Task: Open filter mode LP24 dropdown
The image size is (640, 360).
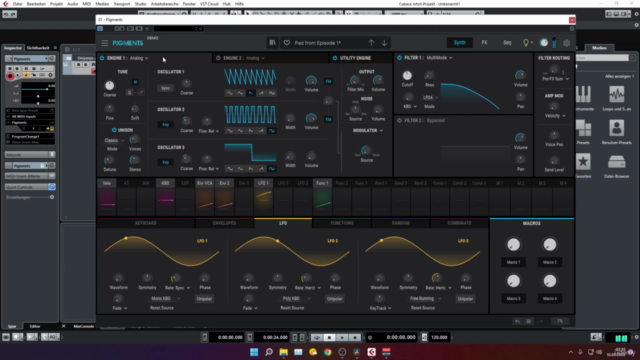Action: coord(430,98)
